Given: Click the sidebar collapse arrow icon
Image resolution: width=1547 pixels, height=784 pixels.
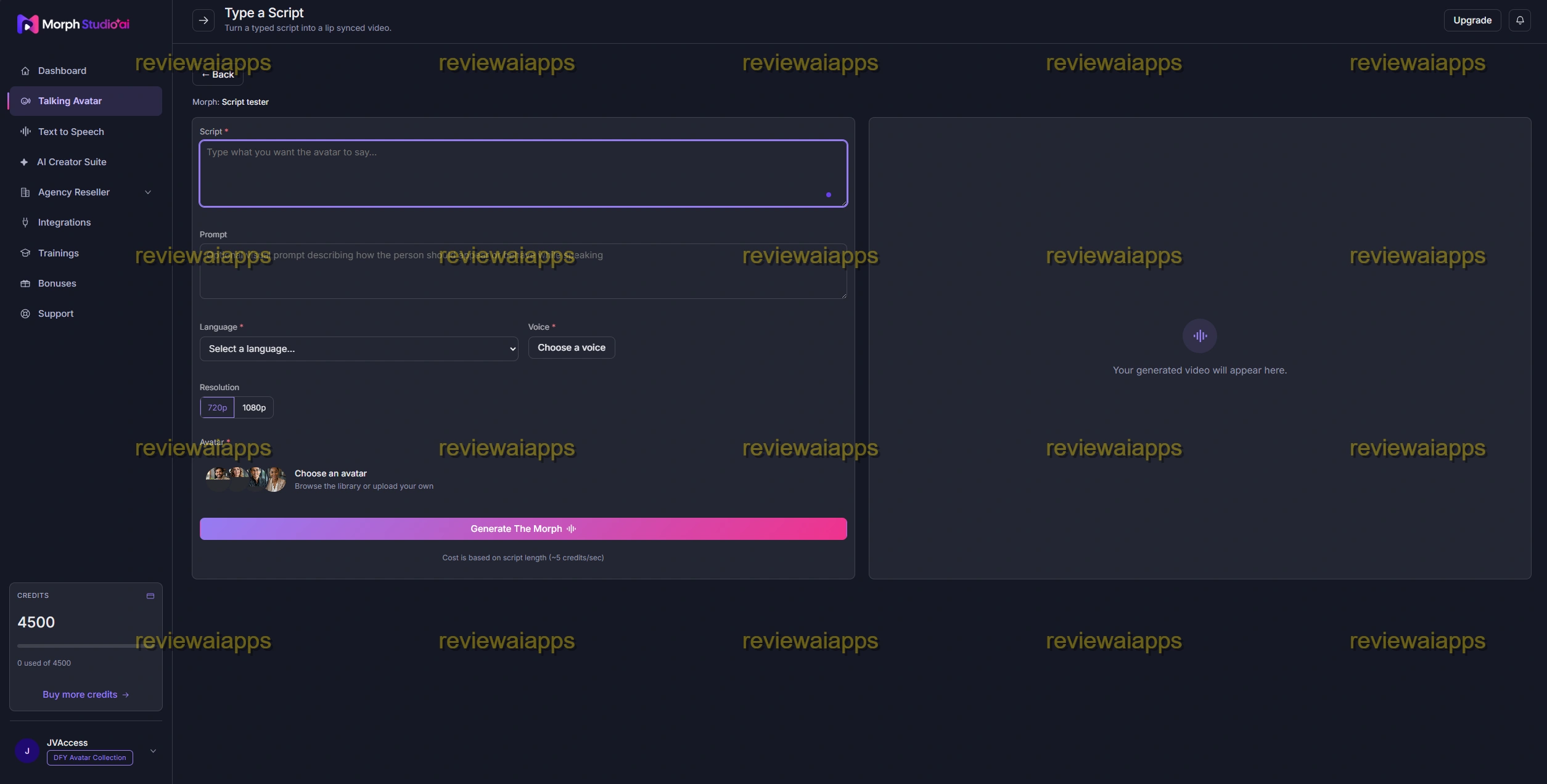Looking at the screenshot, I should click(203, 20).
